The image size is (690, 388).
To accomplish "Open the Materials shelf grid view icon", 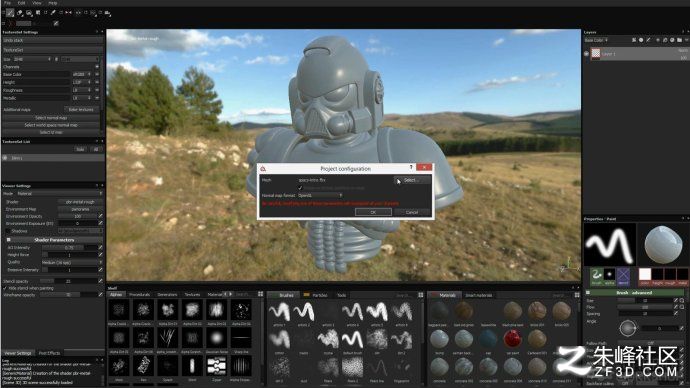I will [577, 295].
